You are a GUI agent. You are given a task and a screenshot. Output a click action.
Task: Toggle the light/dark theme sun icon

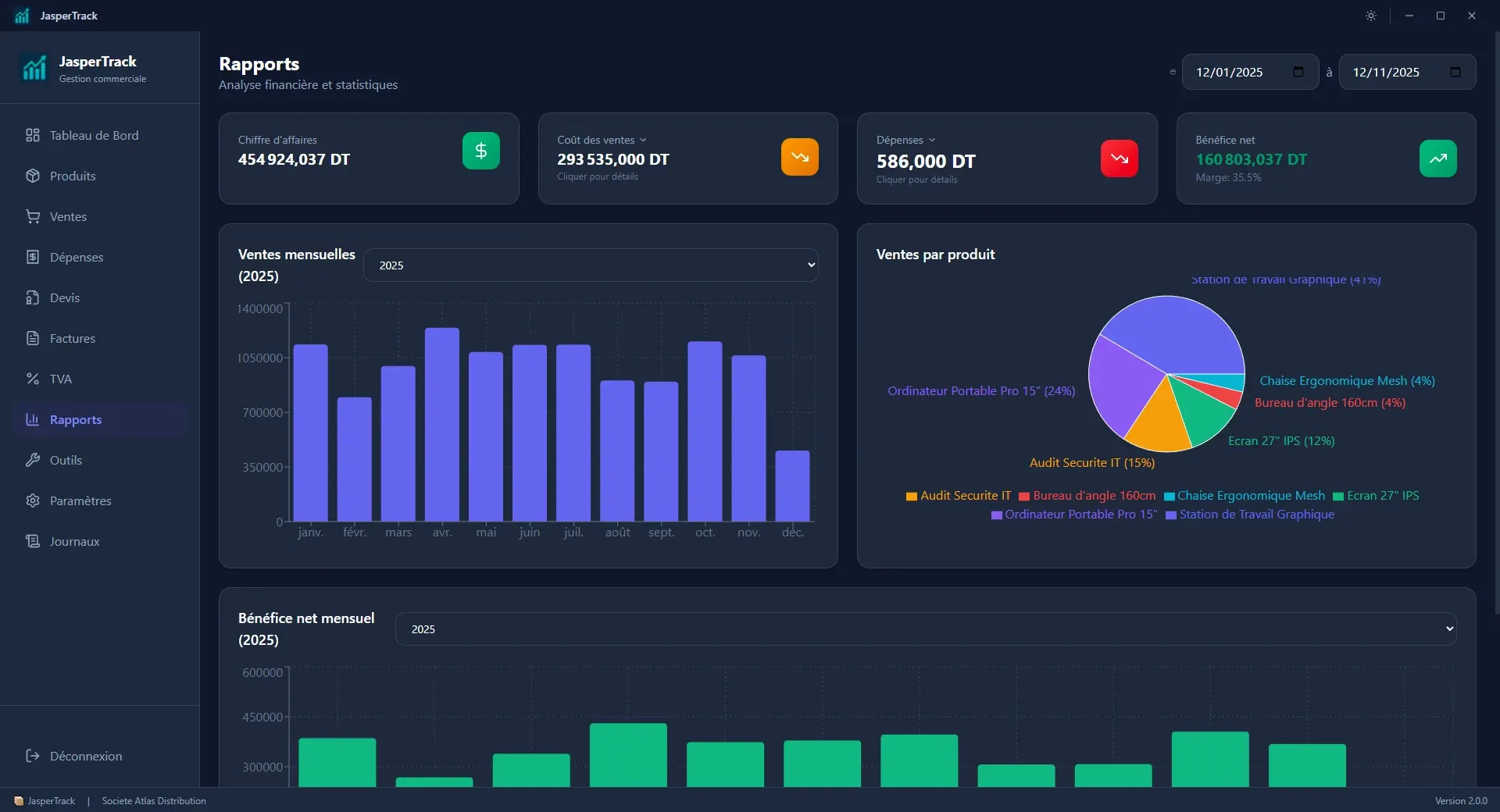[x=1371, y=16]
